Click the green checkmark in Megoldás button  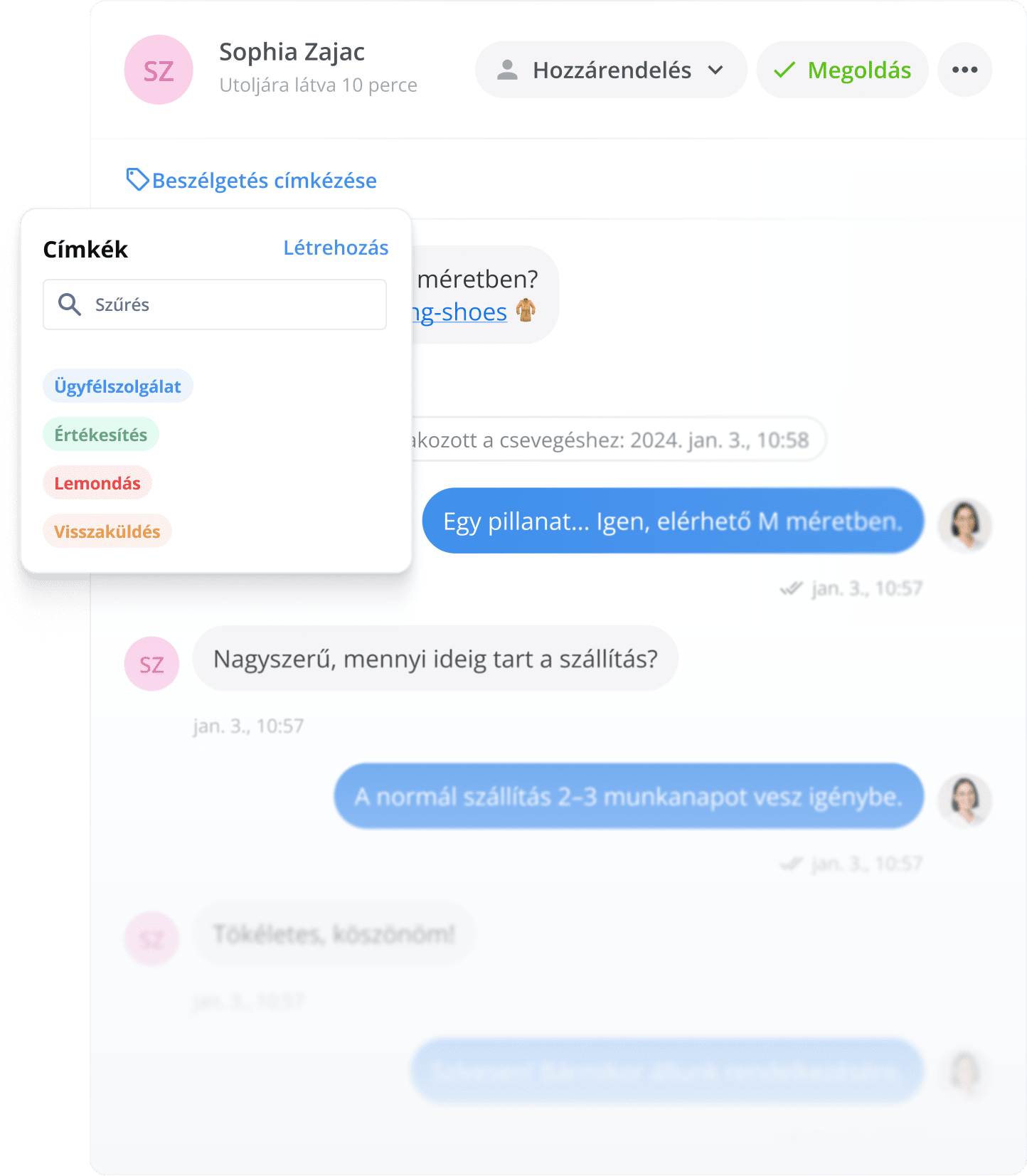click(784, 70)
